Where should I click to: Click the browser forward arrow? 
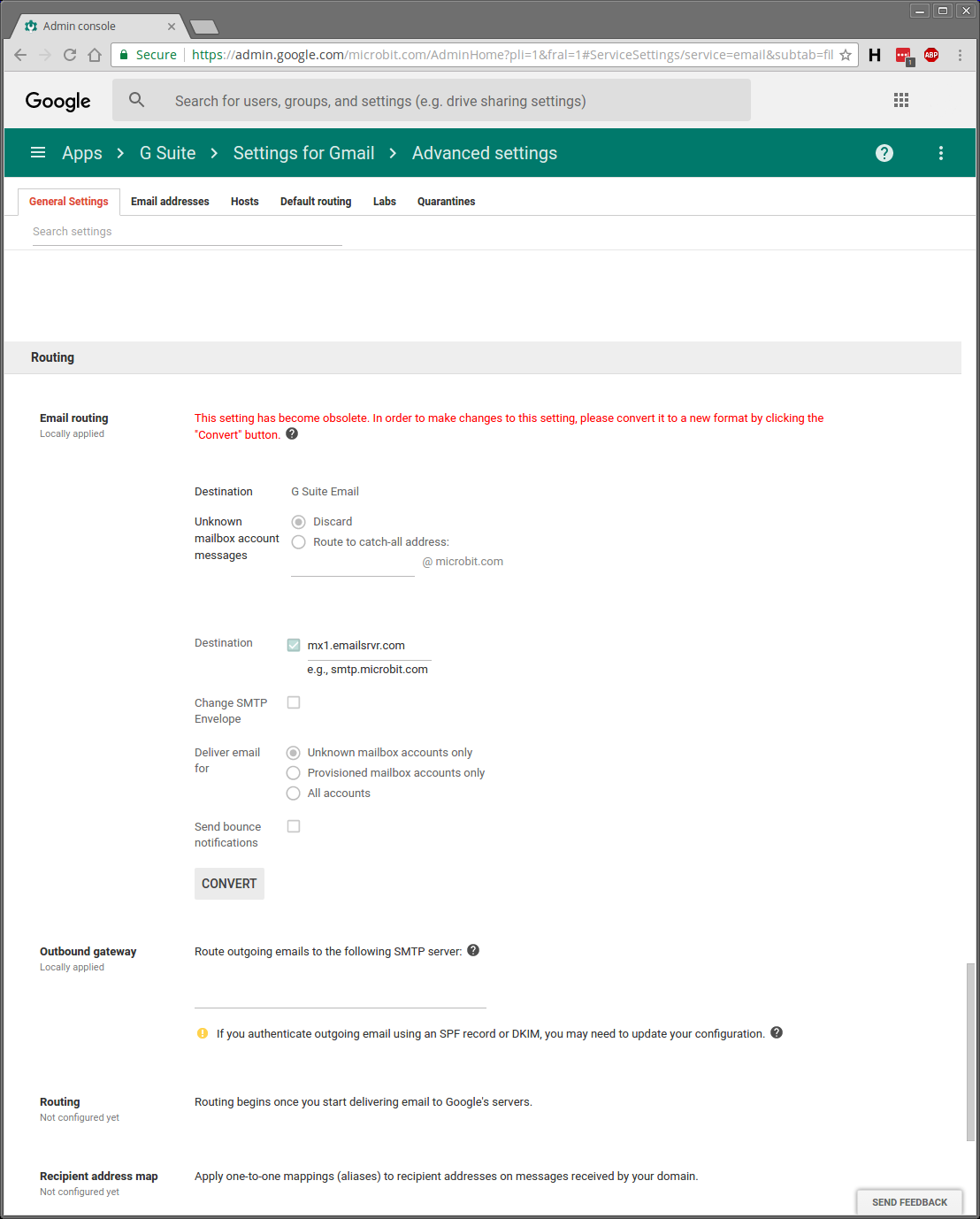coord(45,55)
